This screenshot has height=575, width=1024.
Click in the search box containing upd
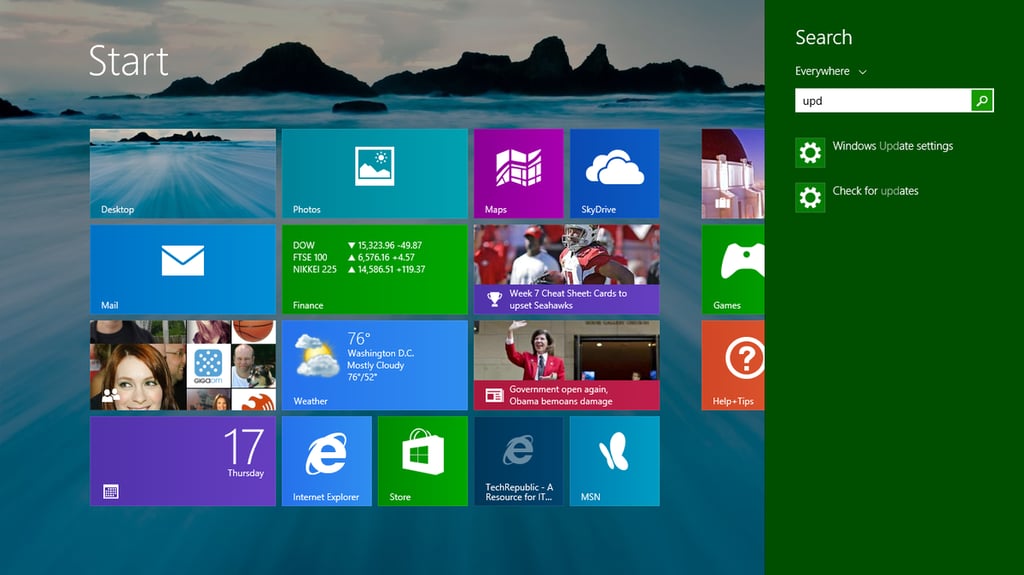coord(883,101)
